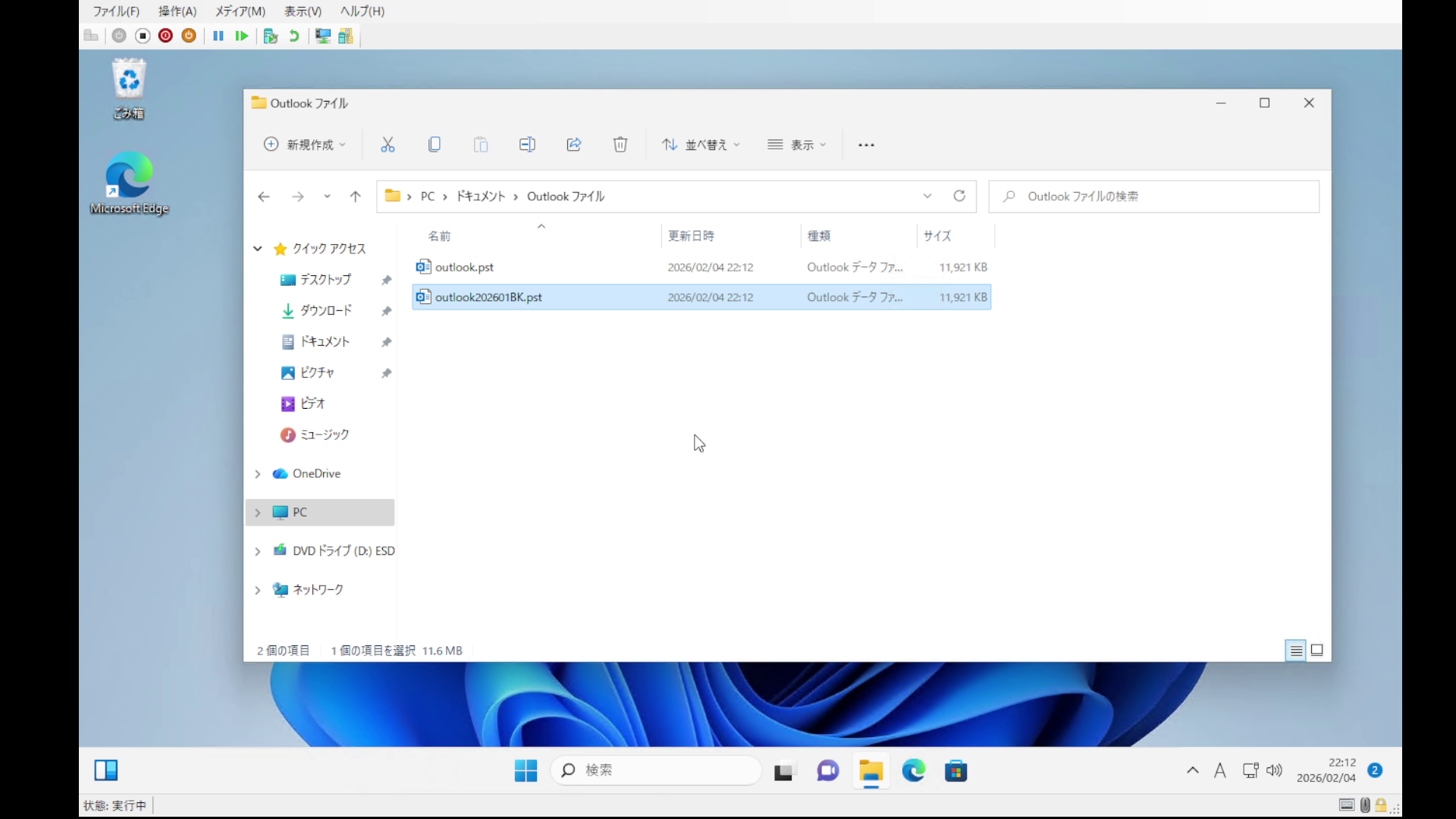The height and width of the screenshot is (819, 1456).
Task: Refresh the Outlook ファイル folder
Action: (959, 196)
